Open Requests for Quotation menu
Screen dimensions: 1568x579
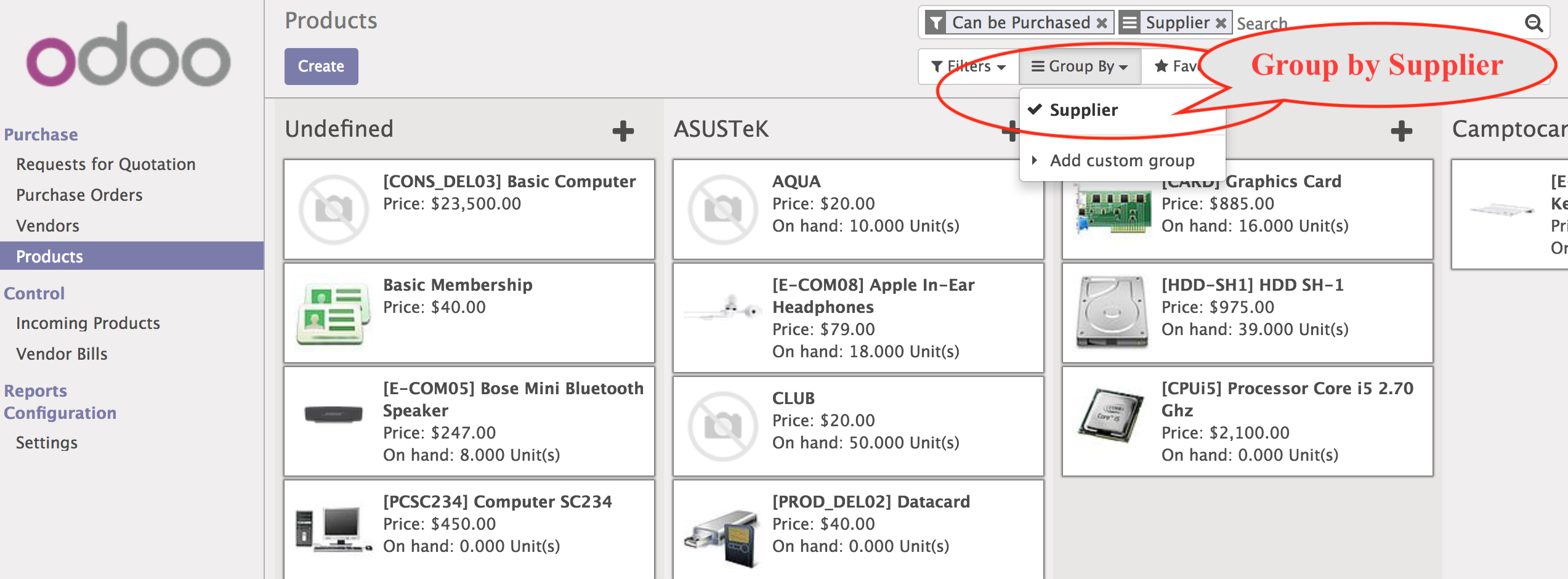106,164
